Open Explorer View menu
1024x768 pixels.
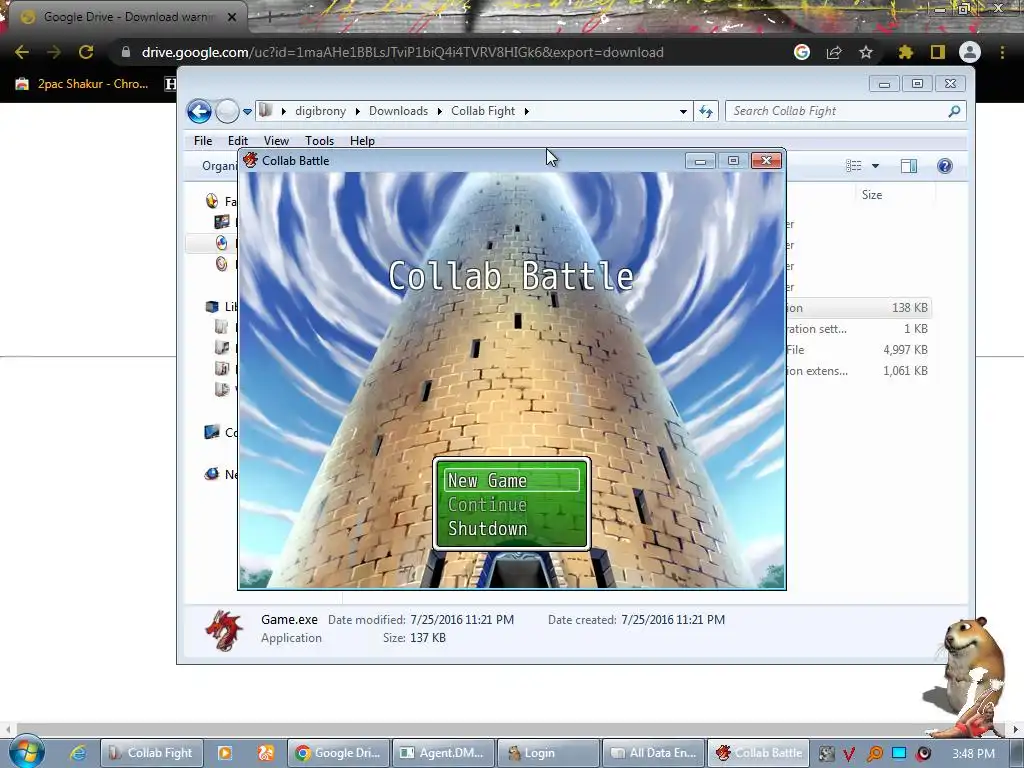[276, 140]
